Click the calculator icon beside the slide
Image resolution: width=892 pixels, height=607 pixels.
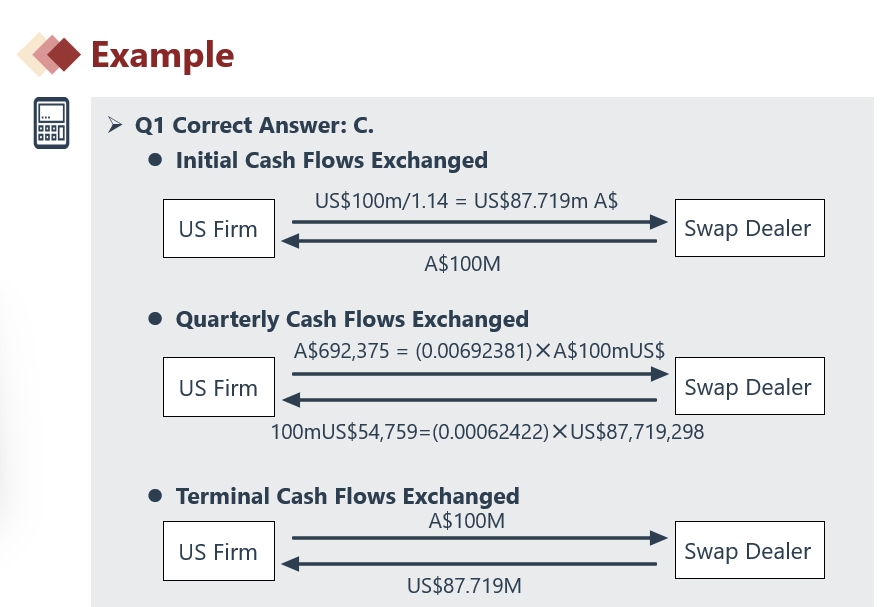pyautogui.click(x=51, y=123)
